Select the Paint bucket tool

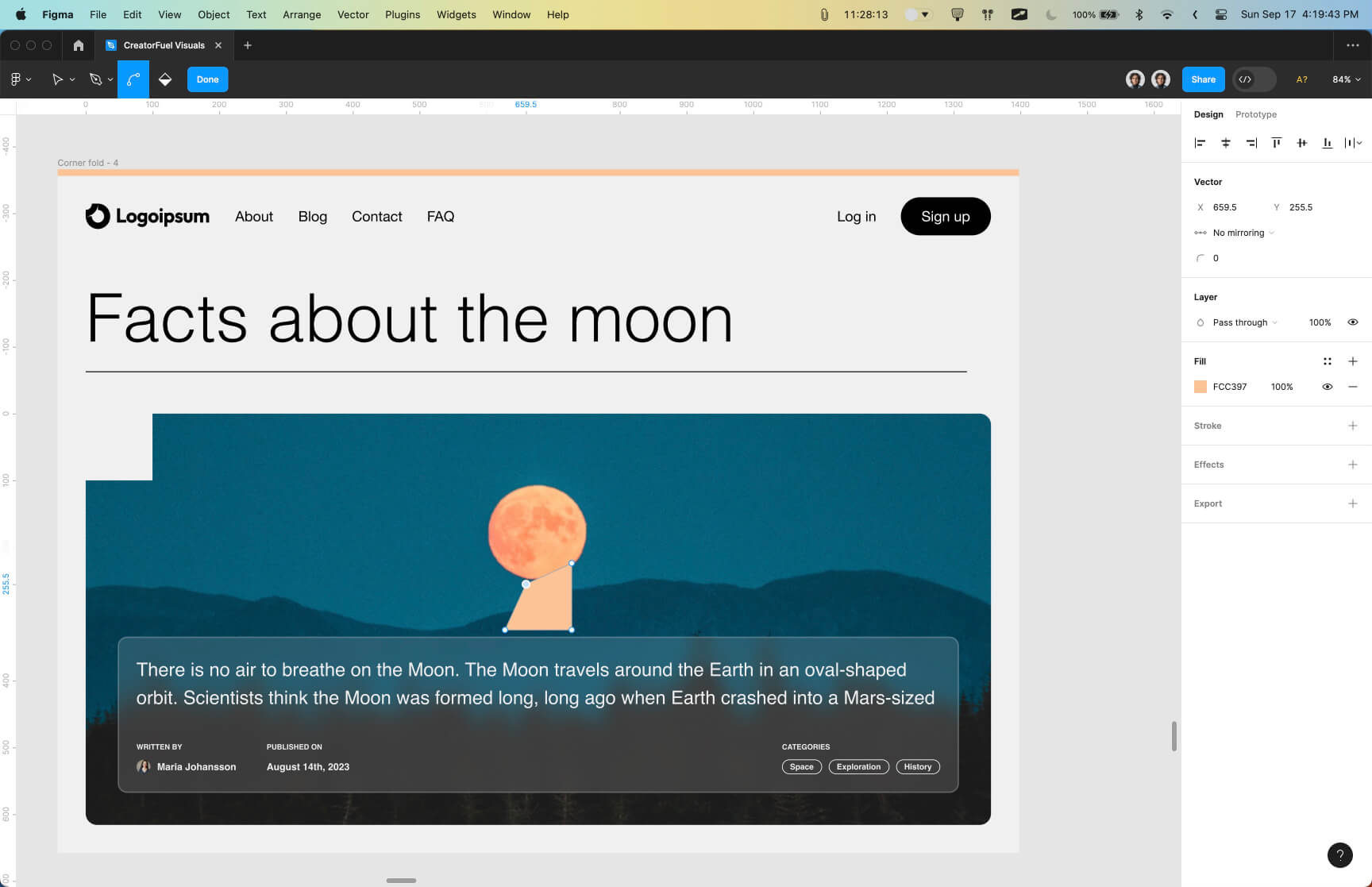click(165, 79)
